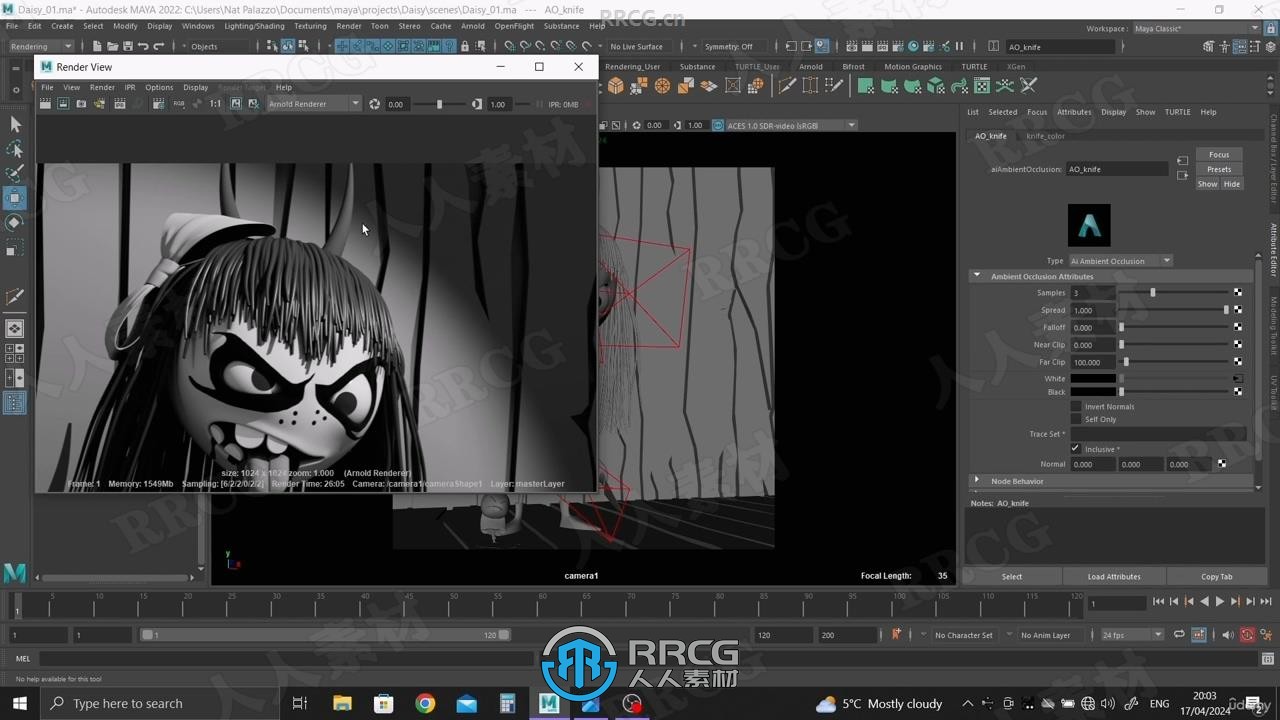Viewport: 1280px width, 720px height.
Task: Click the Undo arrow icon
Action: 143,46
